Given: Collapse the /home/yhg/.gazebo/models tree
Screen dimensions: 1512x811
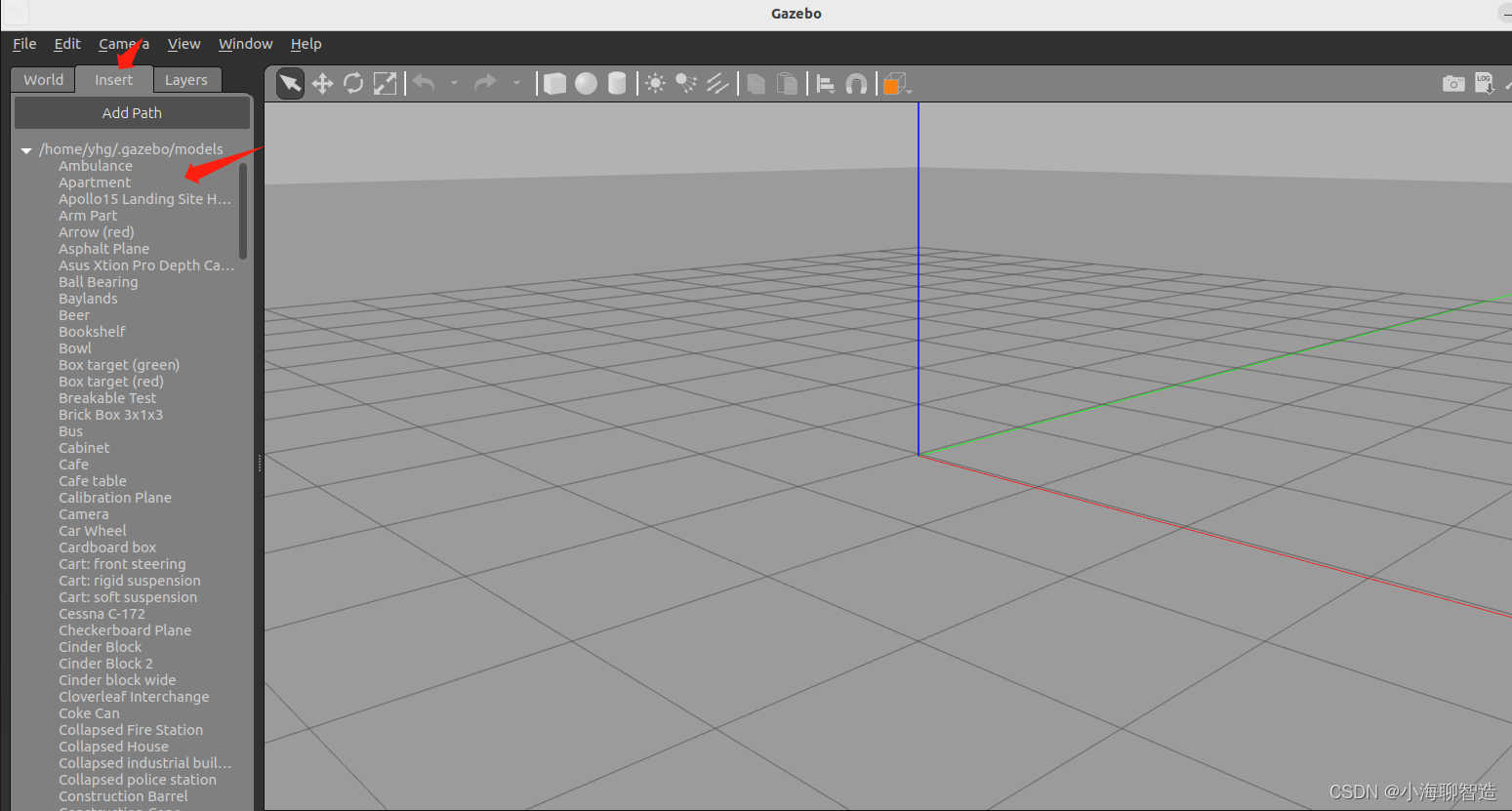Looking at the screenshot, I should coord(26,150).
